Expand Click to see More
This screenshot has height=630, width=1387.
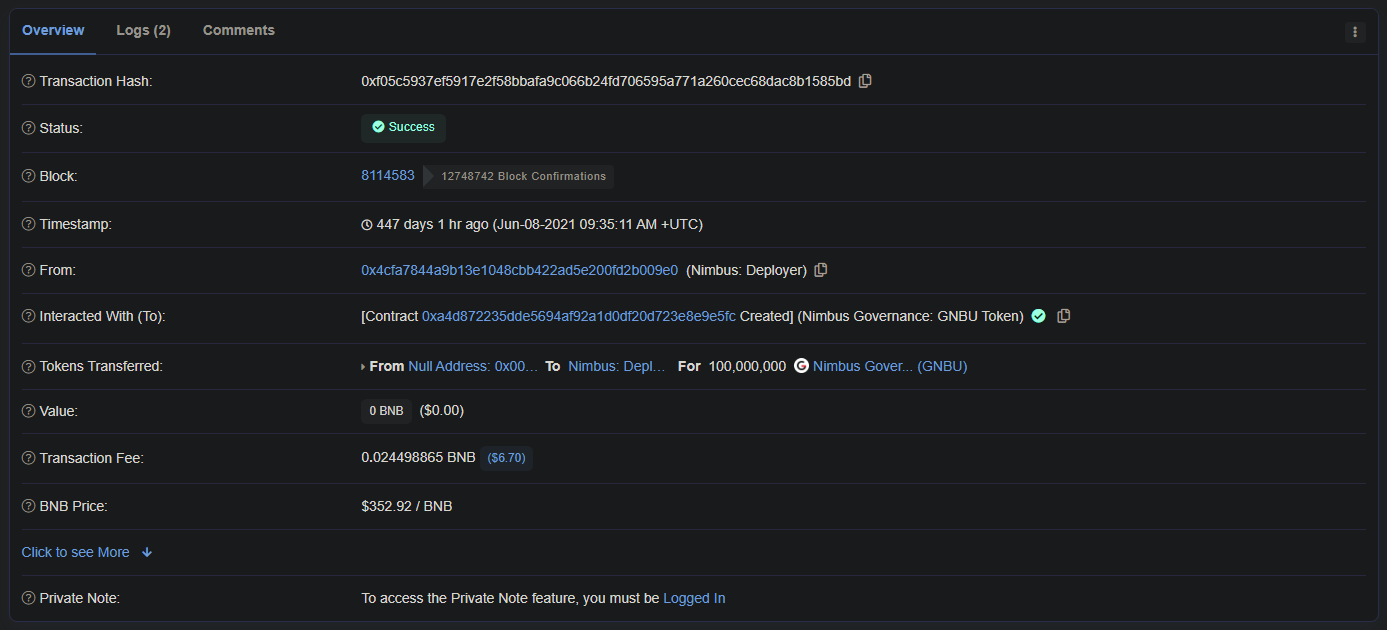87,552
